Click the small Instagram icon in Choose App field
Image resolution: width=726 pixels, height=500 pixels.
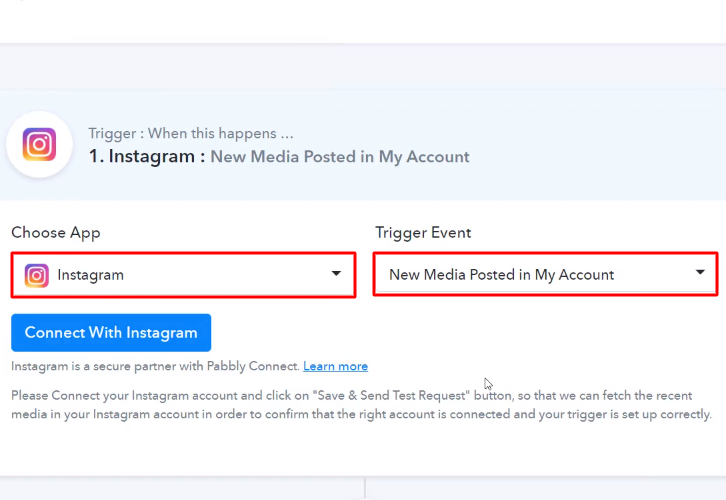click(x=37, y=275)
